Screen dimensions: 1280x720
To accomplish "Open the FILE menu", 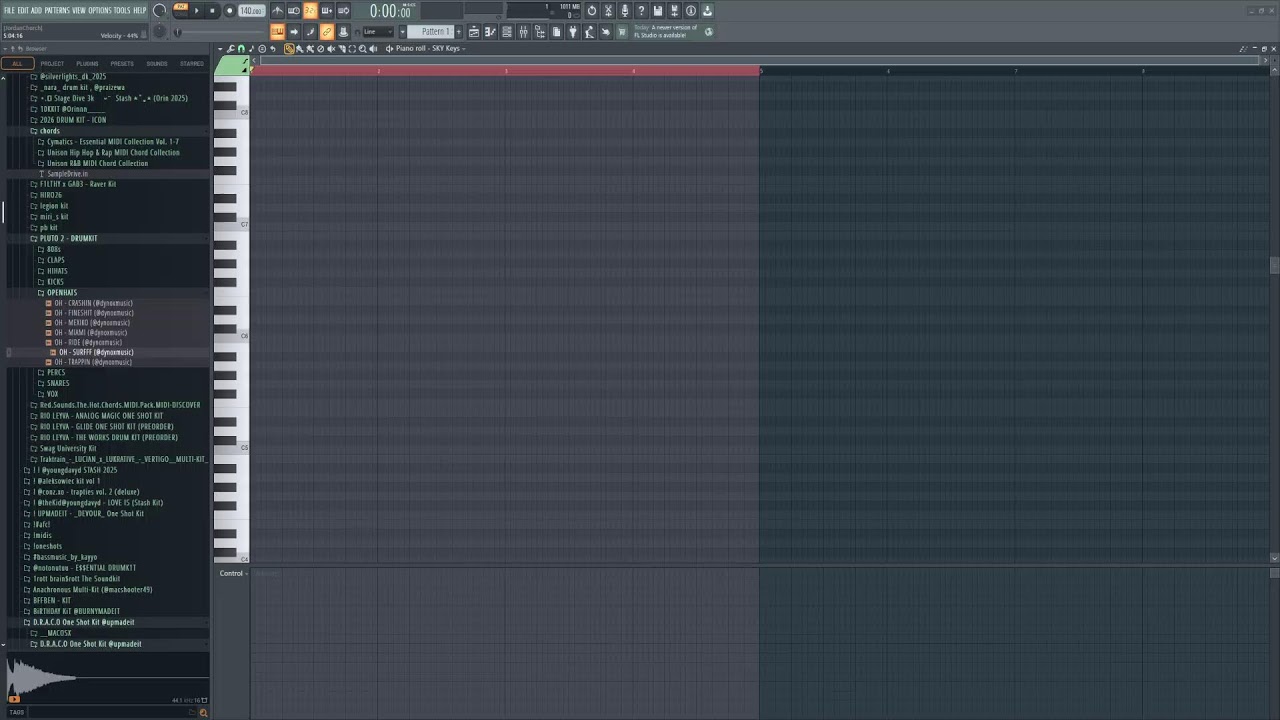I will [x=9, y=10].
